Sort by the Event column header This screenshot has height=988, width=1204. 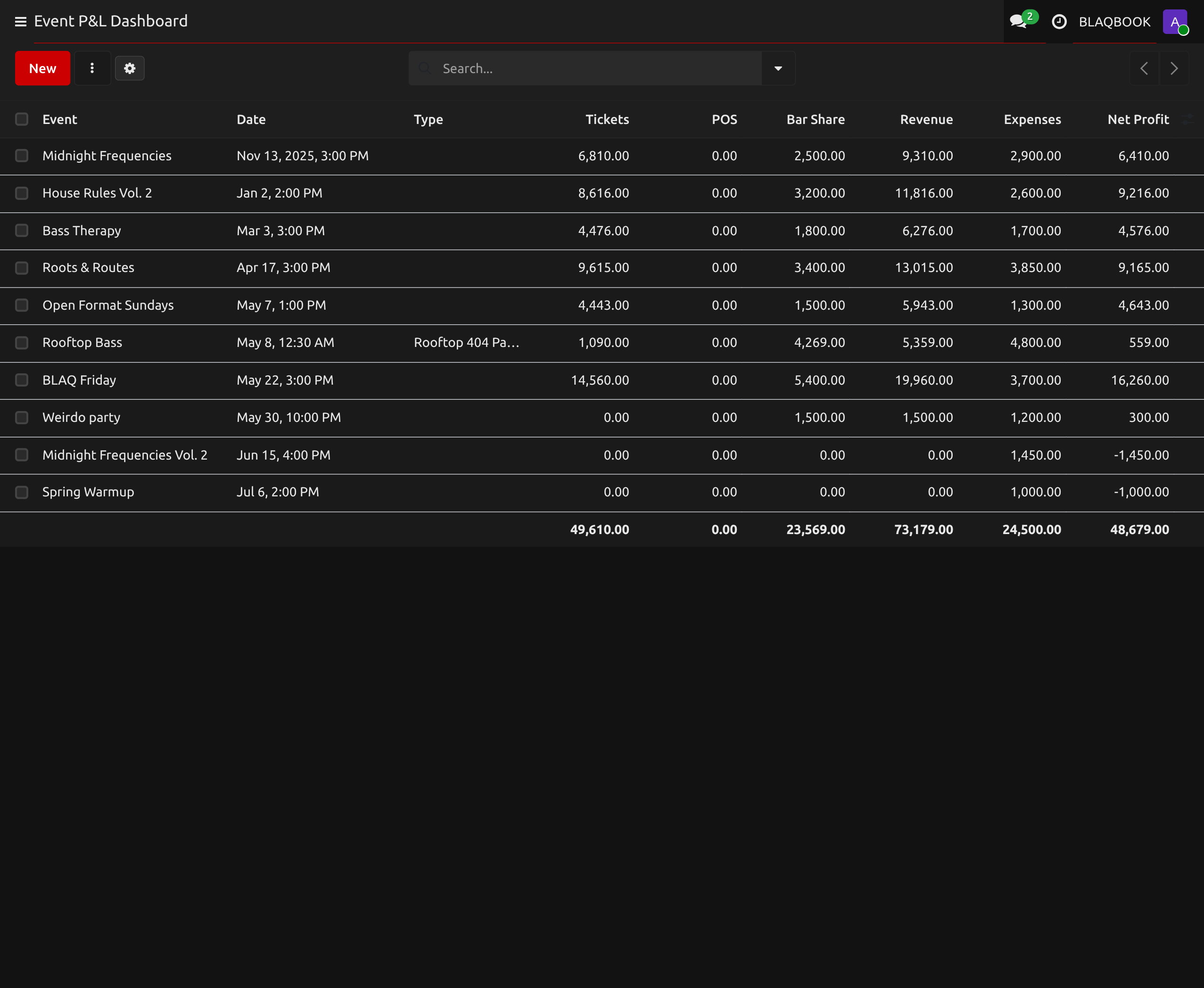60,120
